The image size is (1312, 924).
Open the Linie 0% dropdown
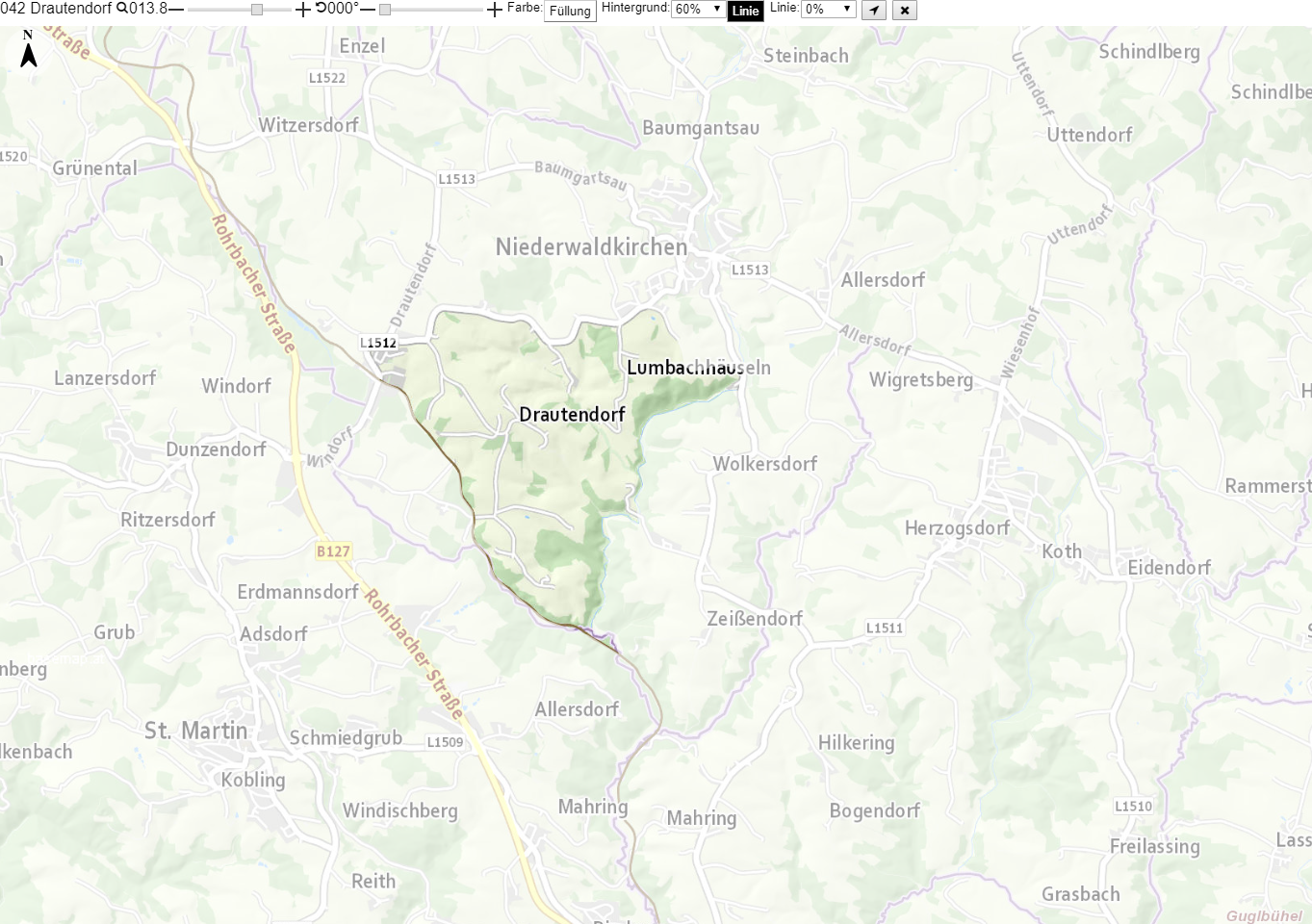(829, 9)
